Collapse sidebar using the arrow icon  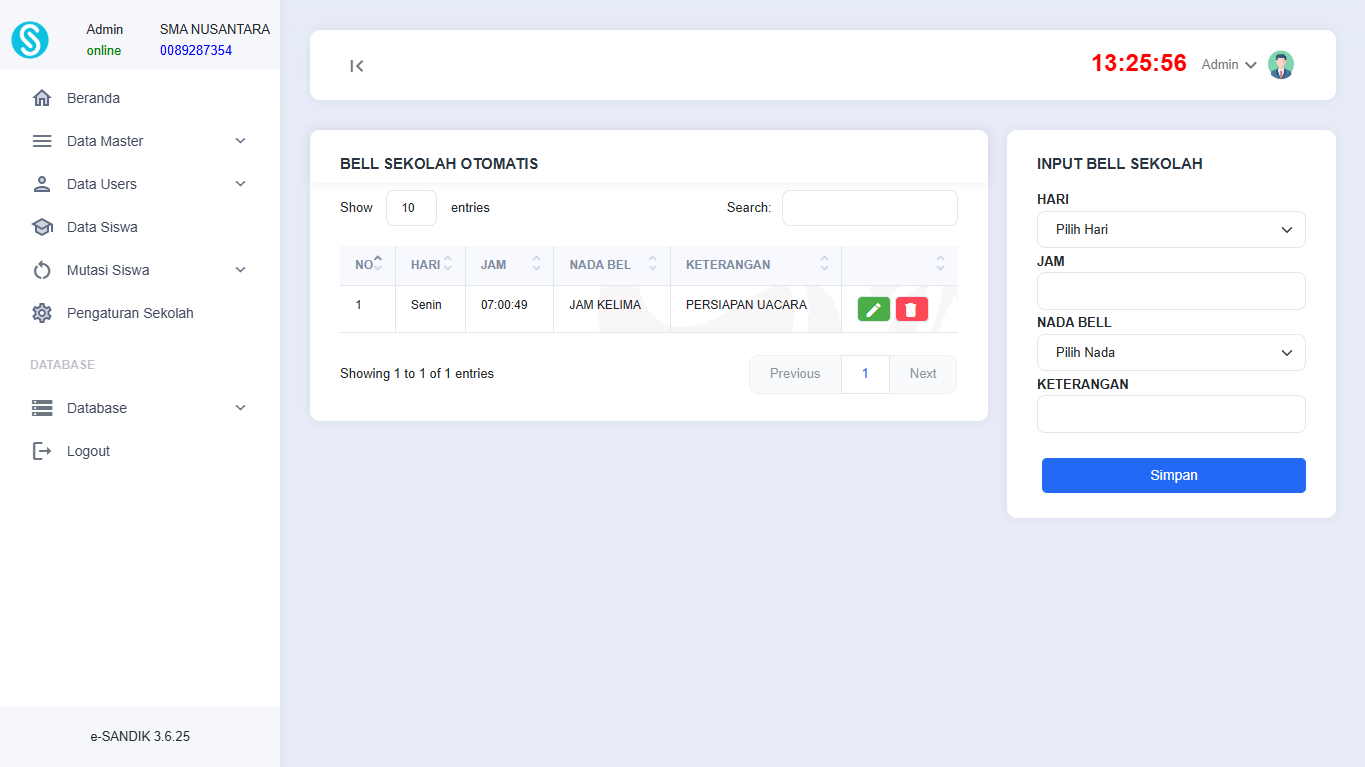tap(357, 66)
